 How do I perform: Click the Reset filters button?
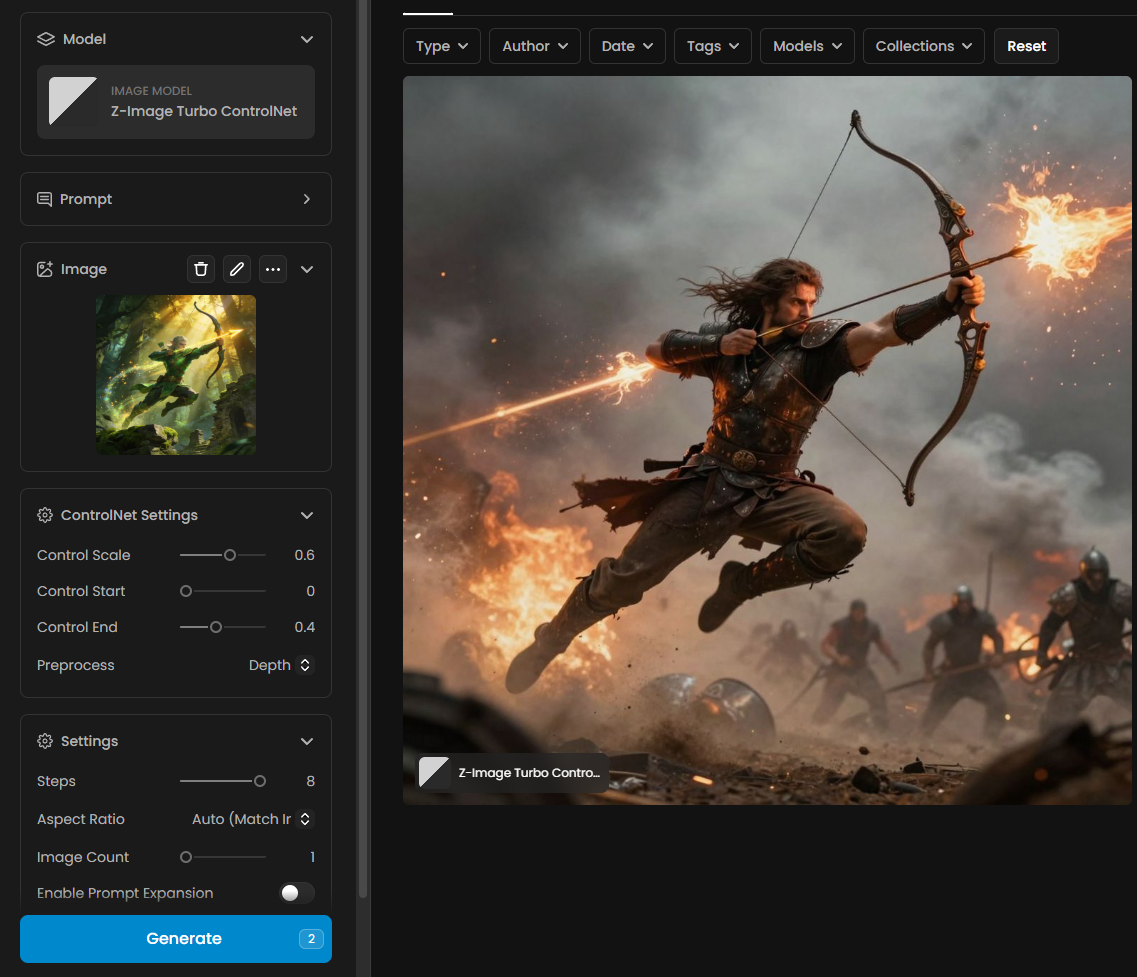coord(1026,46)
